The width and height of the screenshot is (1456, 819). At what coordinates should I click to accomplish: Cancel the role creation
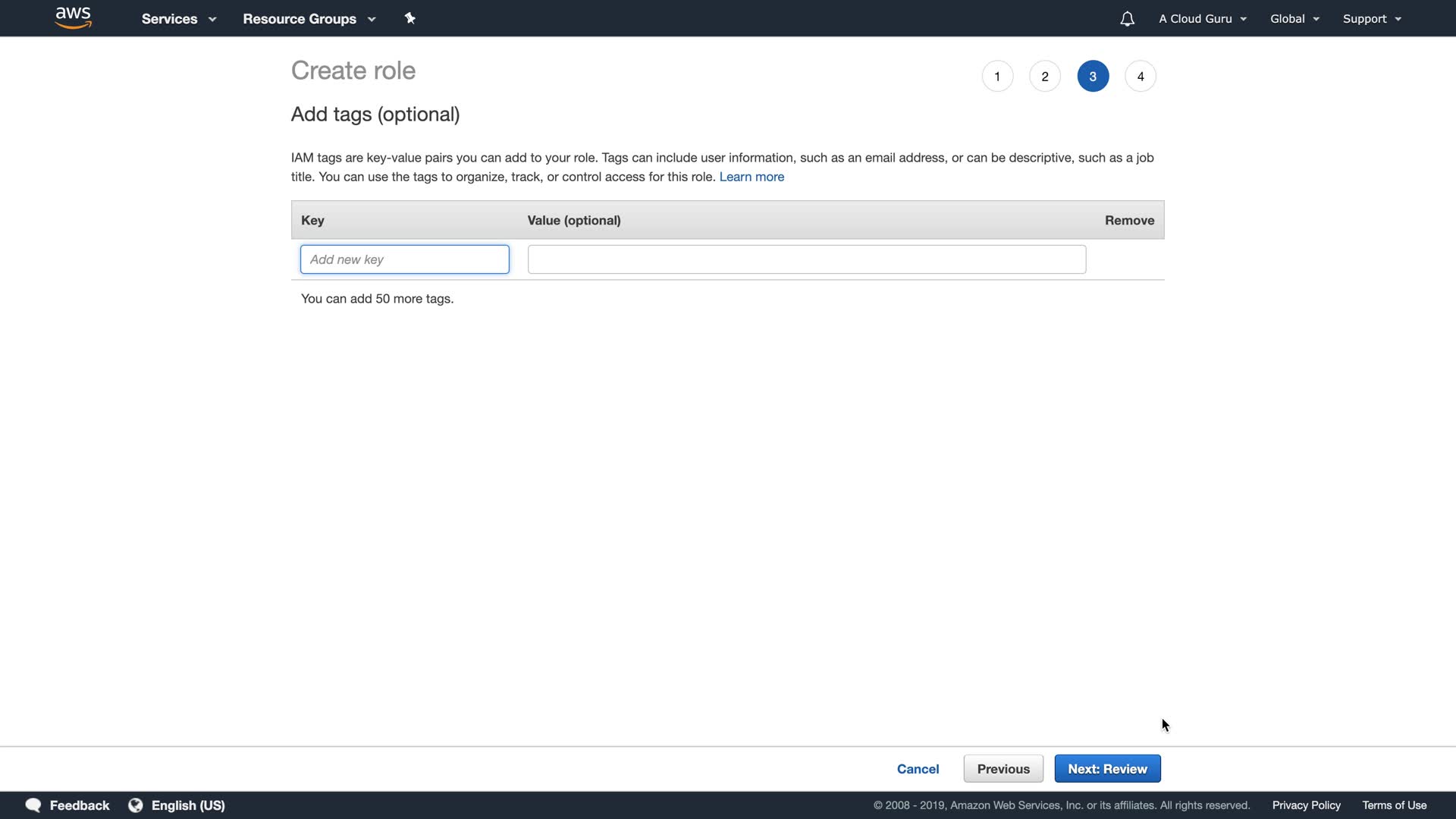pyautogui.click(x=918, y=769)
